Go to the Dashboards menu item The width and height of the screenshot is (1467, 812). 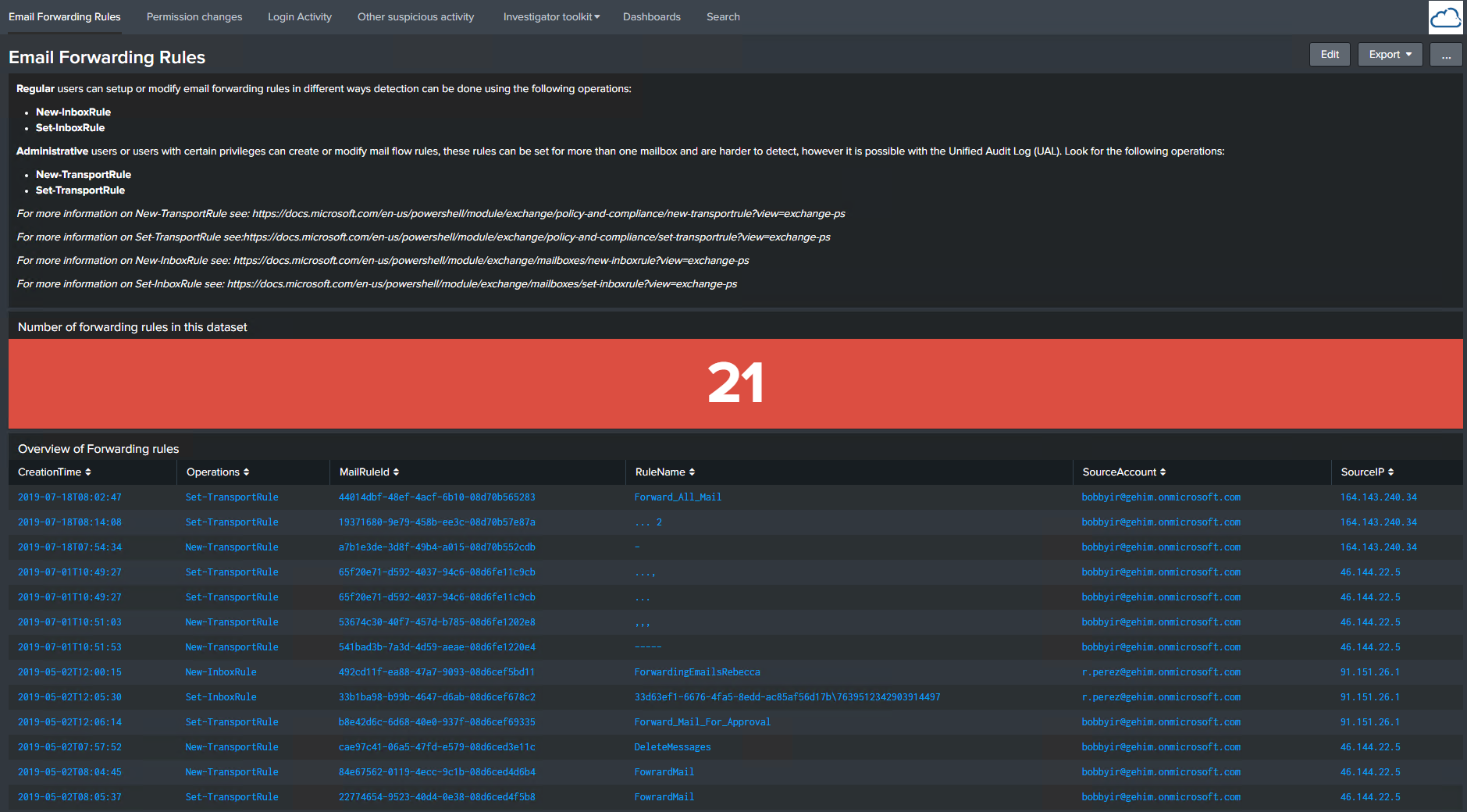coord(652,16)
